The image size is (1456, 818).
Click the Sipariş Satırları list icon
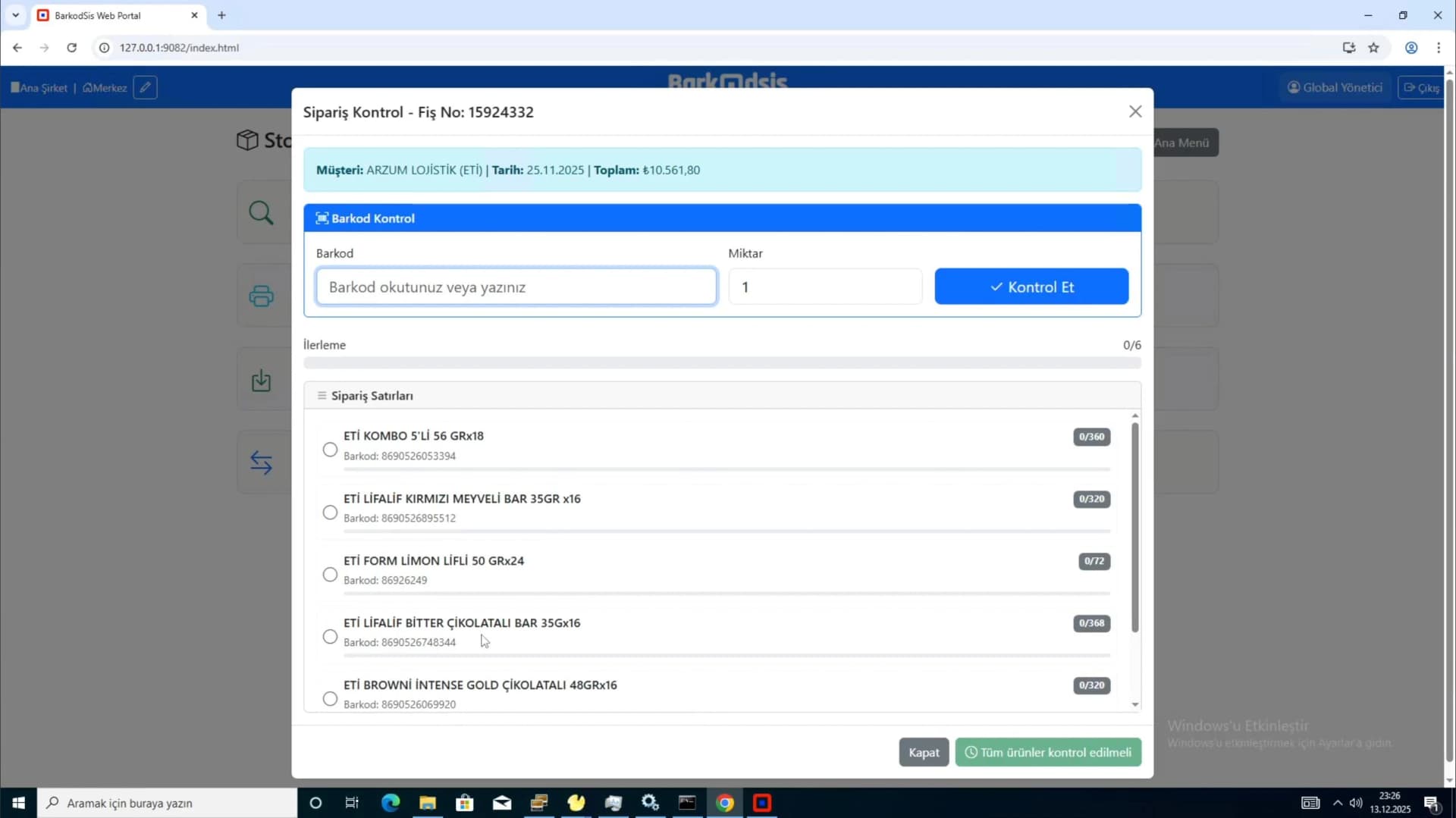[322, 396]
